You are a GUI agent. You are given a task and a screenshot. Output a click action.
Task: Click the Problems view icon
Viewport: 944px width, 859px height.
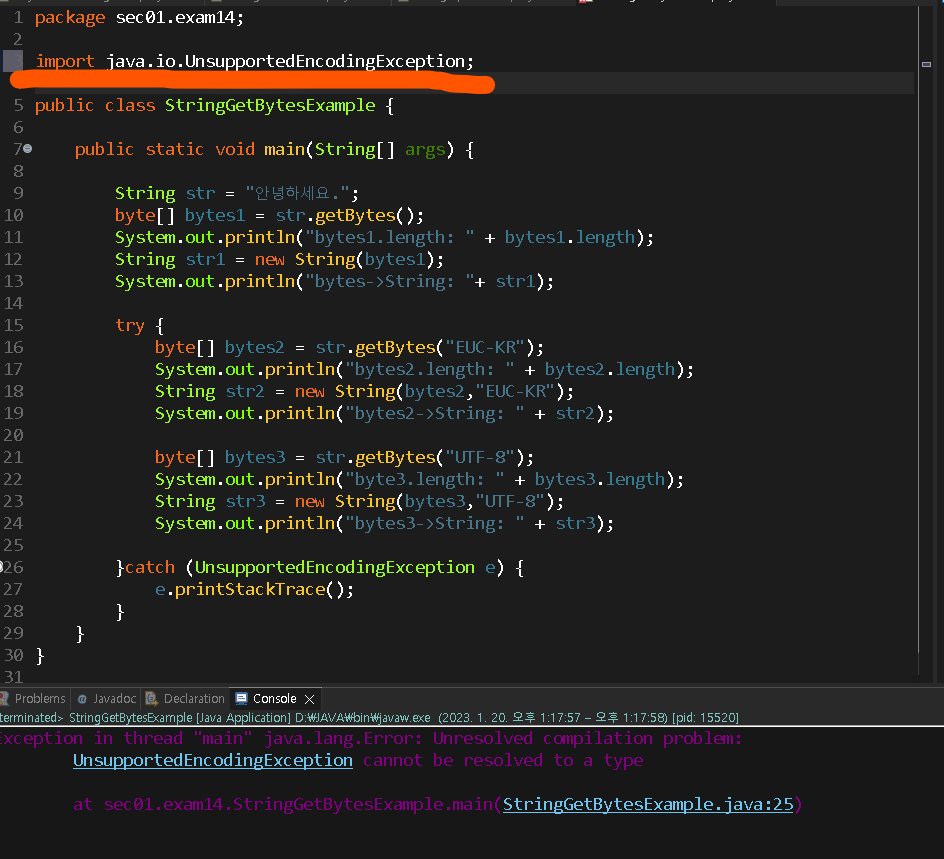coord(4,698)
